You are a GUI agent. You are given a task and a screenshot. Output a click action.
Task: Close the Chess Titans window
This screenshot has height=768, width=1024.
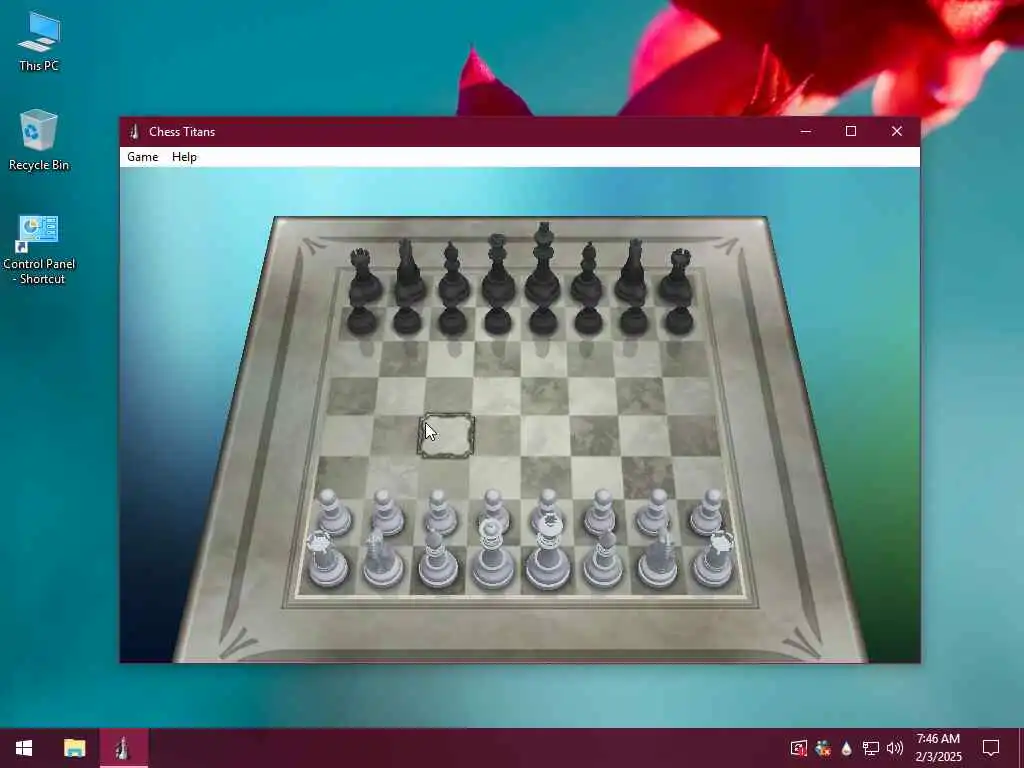tap(897, 131)
